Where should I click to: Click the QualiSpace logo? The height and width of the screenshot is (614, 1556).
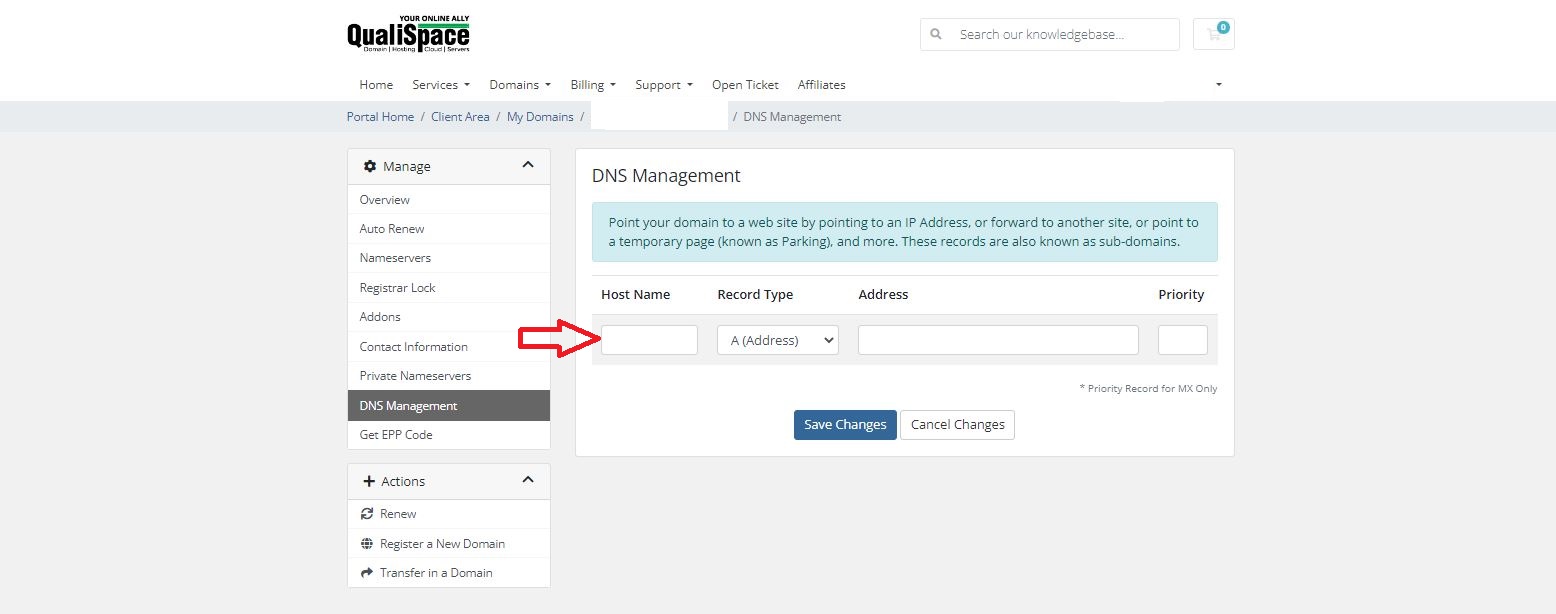[x=410, y=33]
